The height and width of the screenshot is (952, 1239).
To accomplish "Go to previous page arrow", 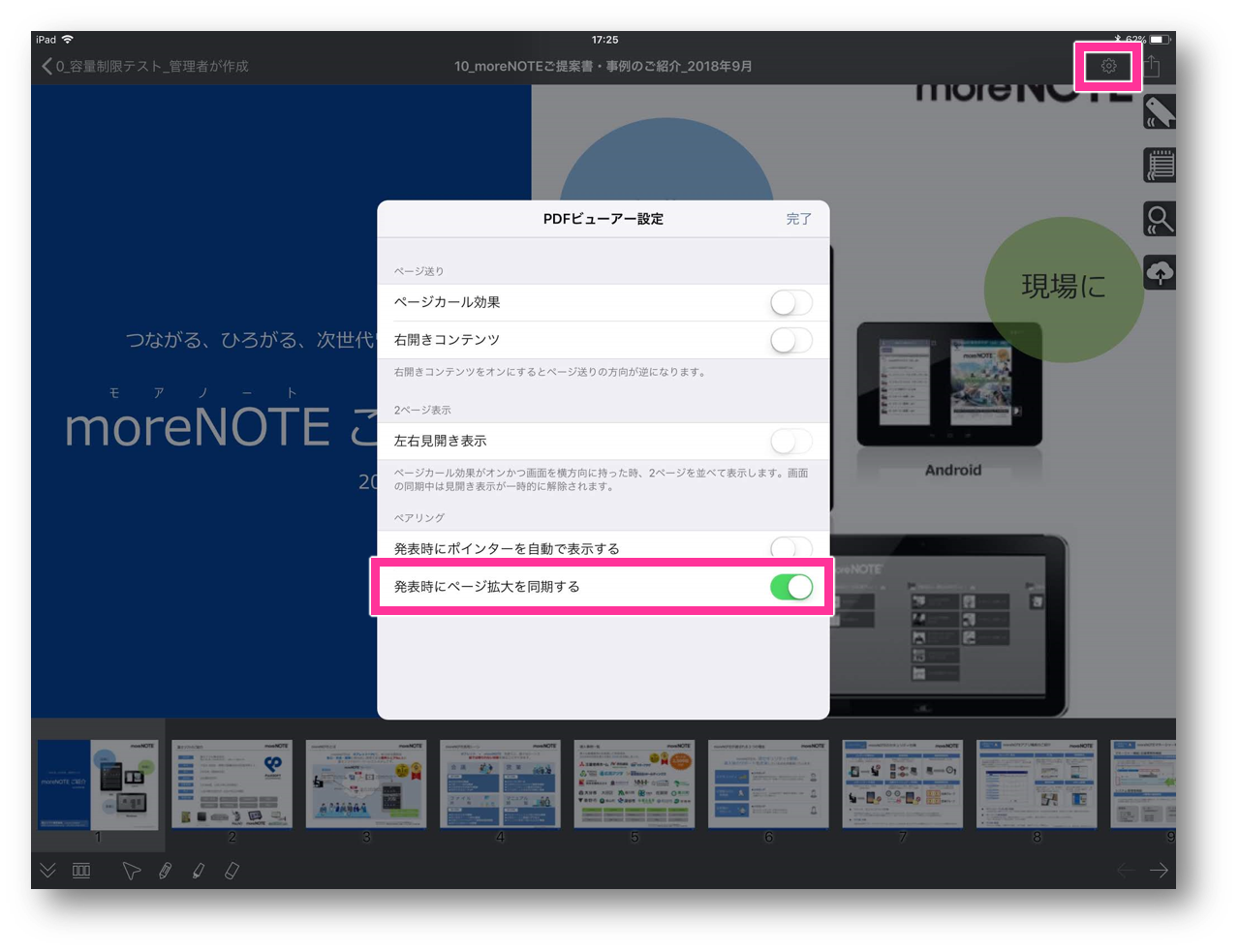I will point(1126,871).
